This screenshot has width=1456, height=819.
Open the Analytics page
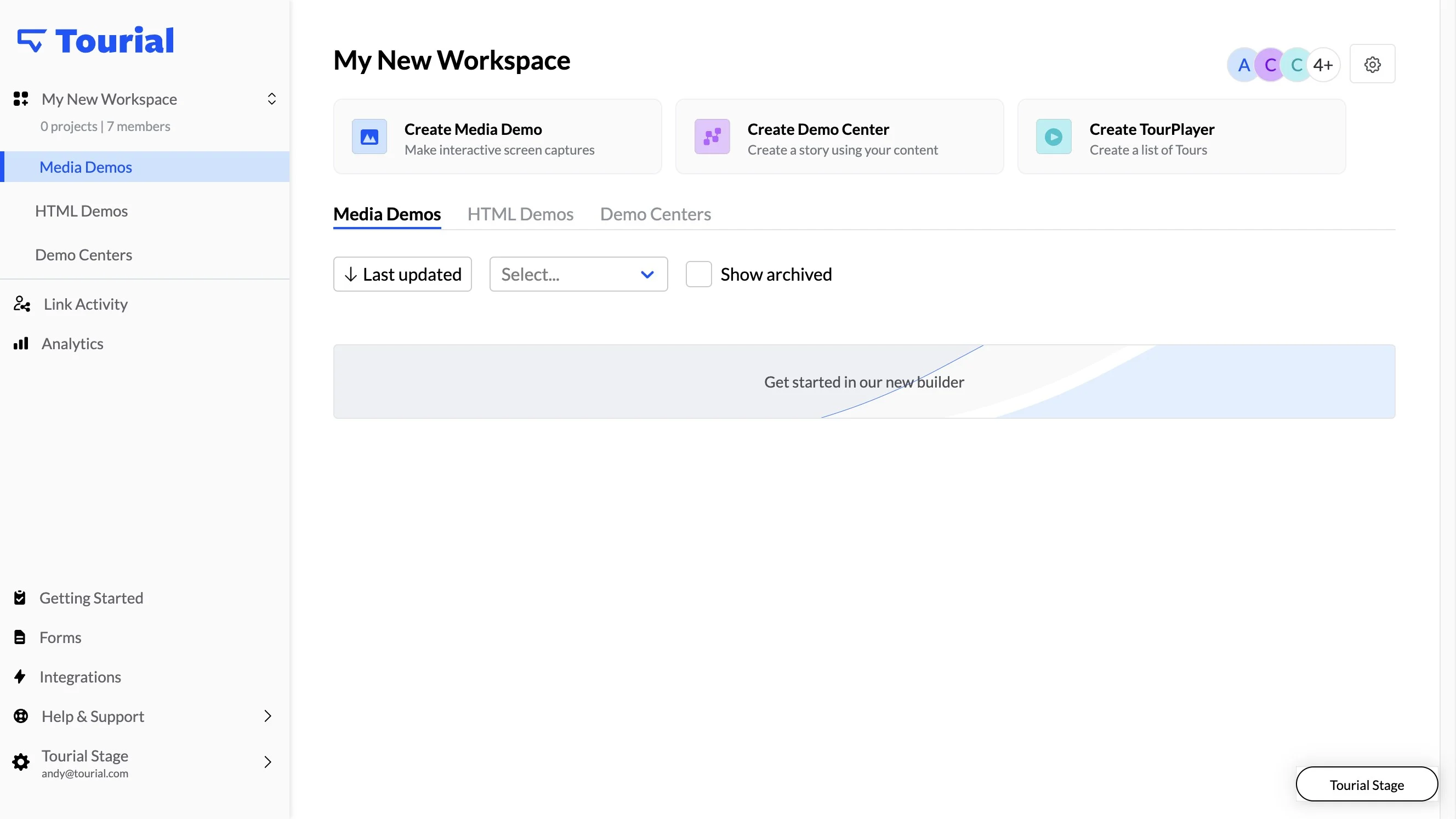[x=72, y=344]
